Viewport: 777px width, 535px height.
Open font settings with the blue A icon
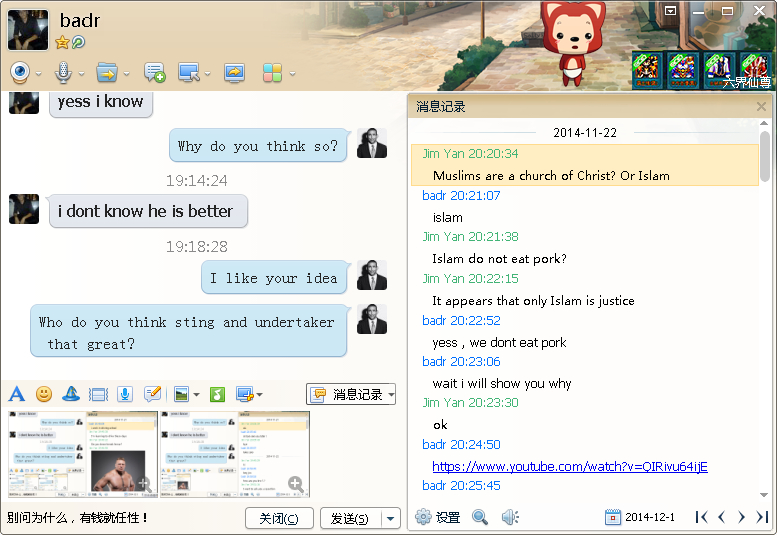pos(17,394)
